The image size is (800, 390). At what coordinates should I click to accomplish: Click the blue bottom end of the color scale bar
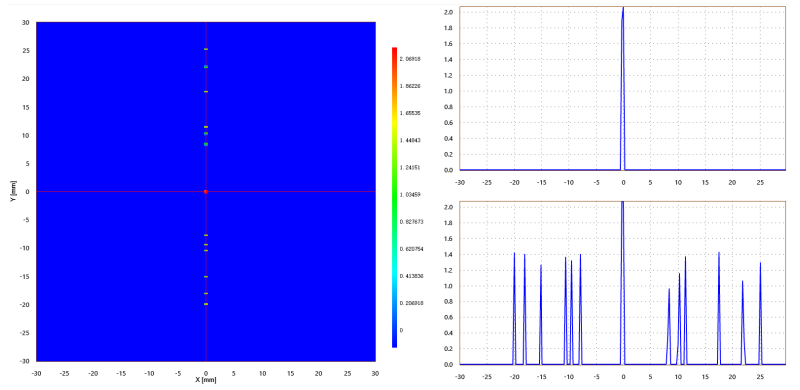394,344
